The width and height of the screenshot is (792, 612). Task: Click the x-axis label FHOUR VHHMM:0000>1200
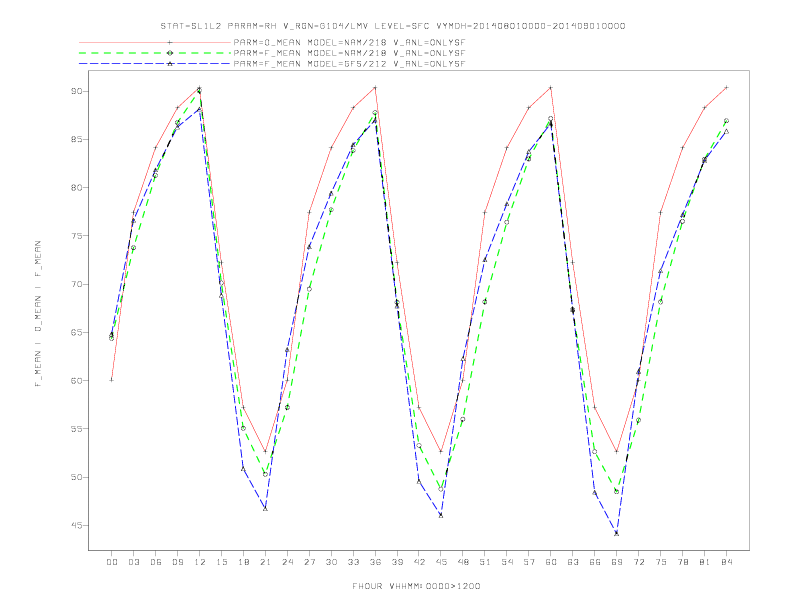click(x=416, y=586)
